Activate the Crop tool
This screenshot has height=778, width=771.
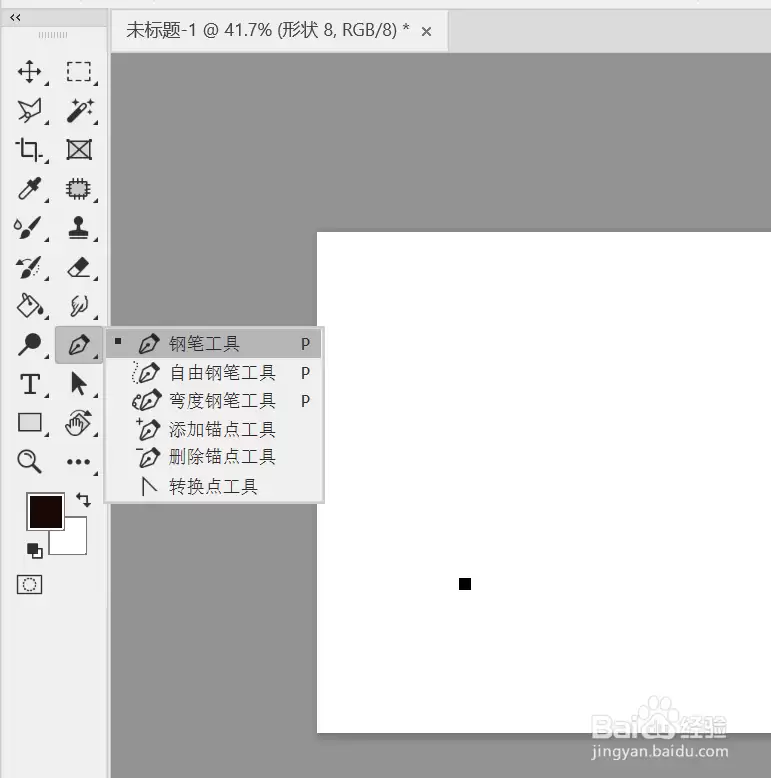[x=29, y=149]
